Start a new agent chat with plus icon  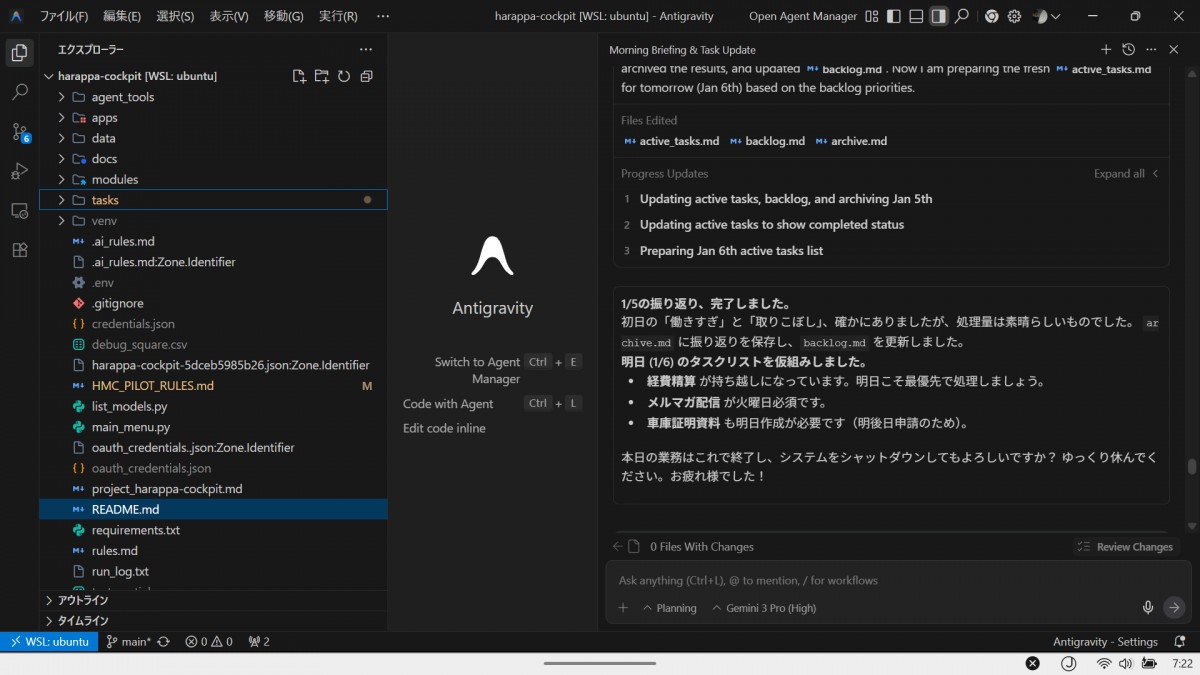point(1106,49)
